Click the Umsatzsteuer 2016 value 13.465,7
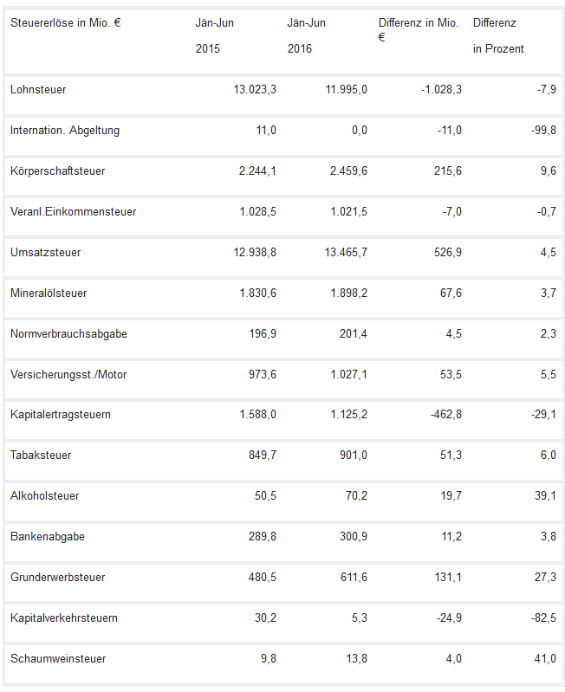565x692 pixels. point(346,252)
